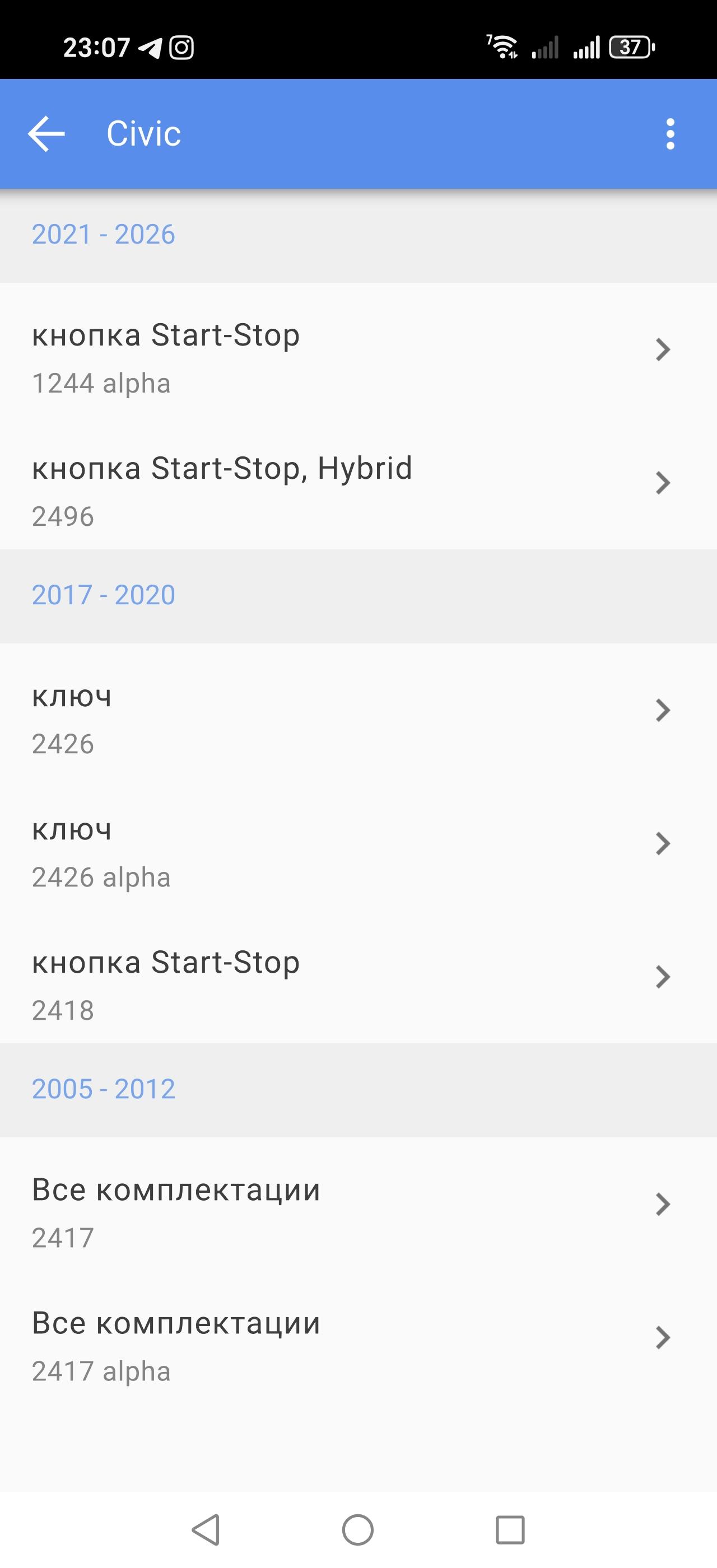Select Все комплектации 2417 entry
The width and height of the screenshot is (717, 1568).
click(304, 1212)
